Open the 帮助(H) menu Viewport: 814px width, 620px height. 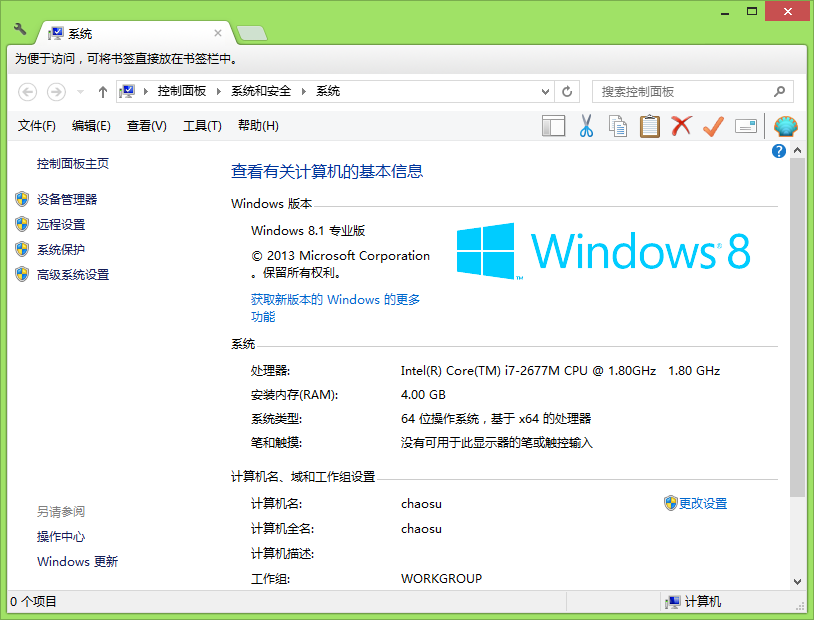coord(258,126)
